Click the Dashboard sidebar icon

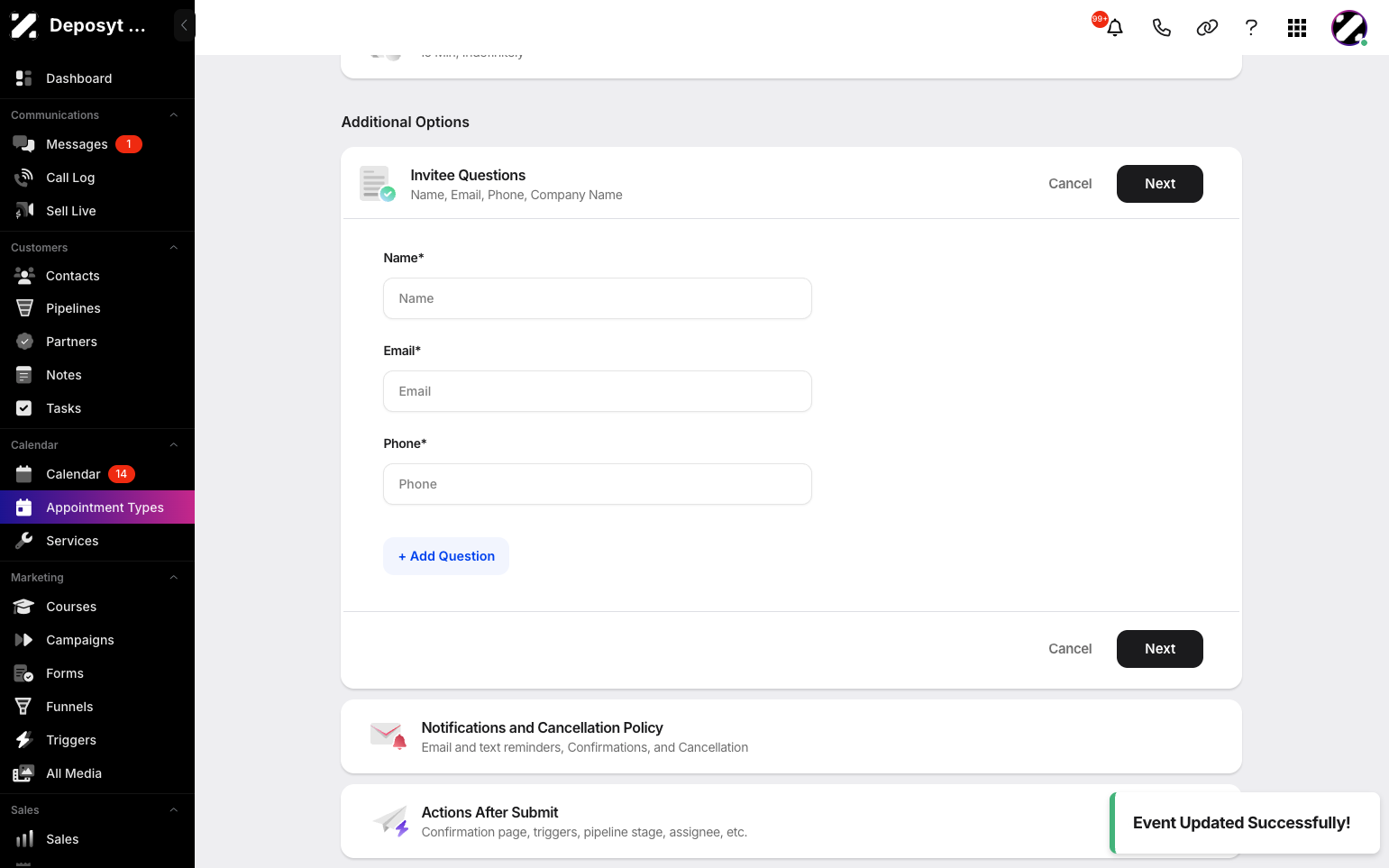pyautogui.click(x=24, y=78)
